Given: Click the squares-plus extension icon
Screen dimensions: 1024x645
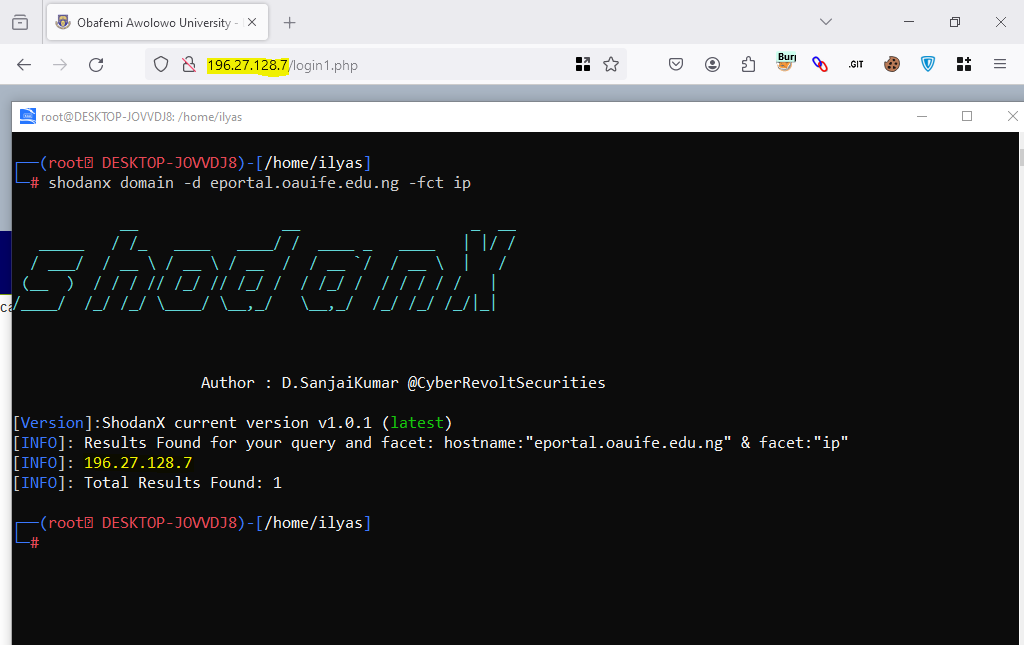Looking at the screenshot, I should click(963, 64).
